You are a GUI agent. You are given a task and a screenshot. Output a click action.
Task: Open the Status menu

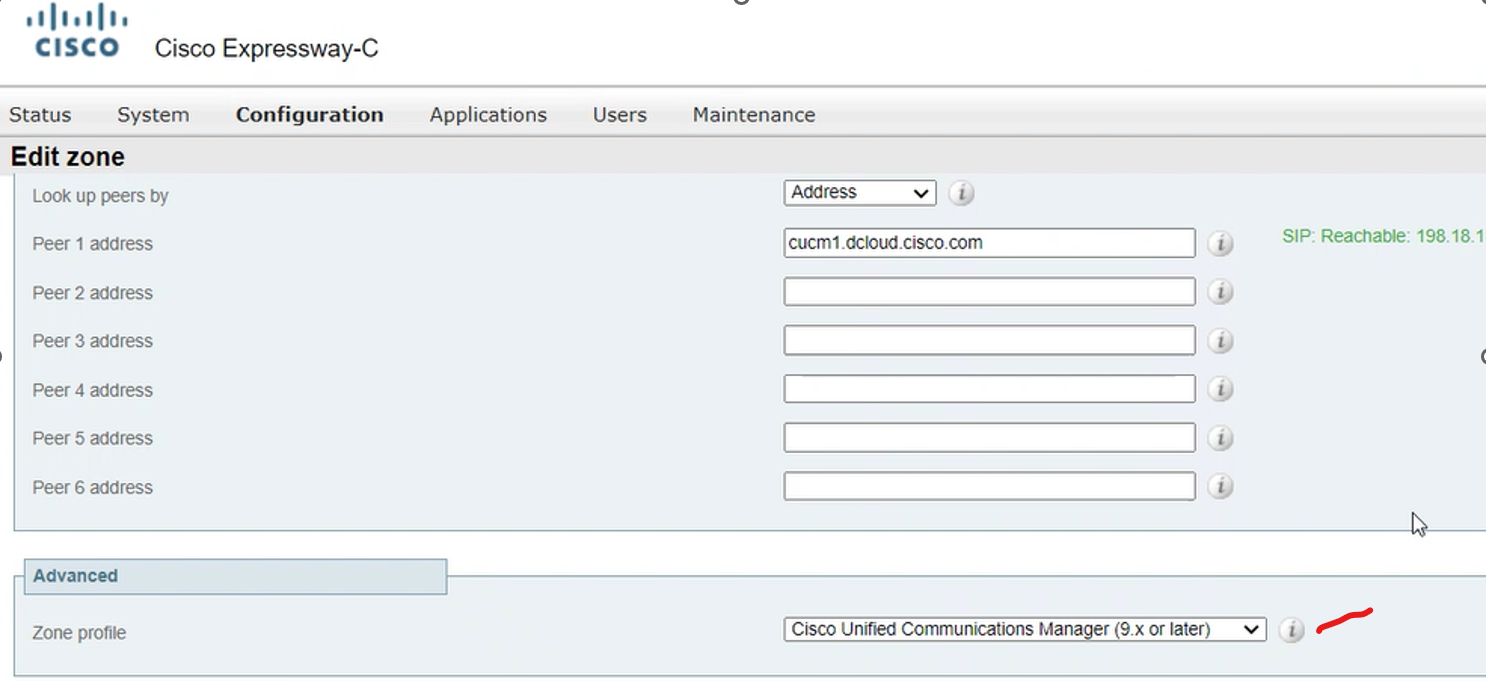coord(40,115)
